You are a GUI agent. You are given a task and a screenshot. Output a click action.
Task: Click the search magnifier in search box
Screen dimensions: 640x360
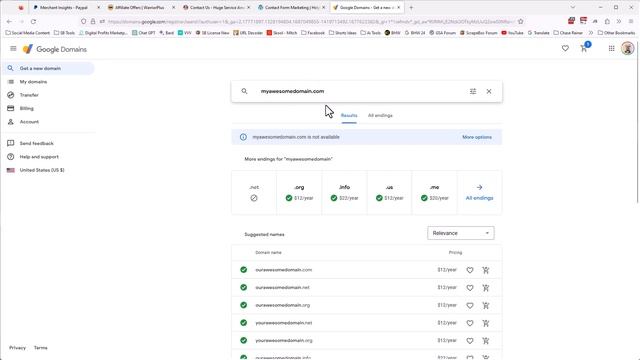[x=244, y=91]
